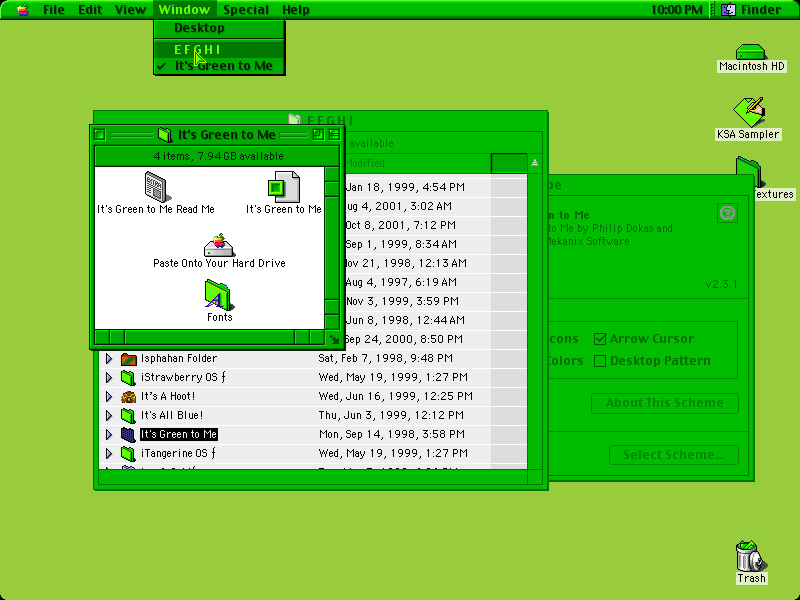The width and height of the screenshot is (800, 600).
Task: Click the zoom box of It's Green to Me window
Action: pos(318,134)
